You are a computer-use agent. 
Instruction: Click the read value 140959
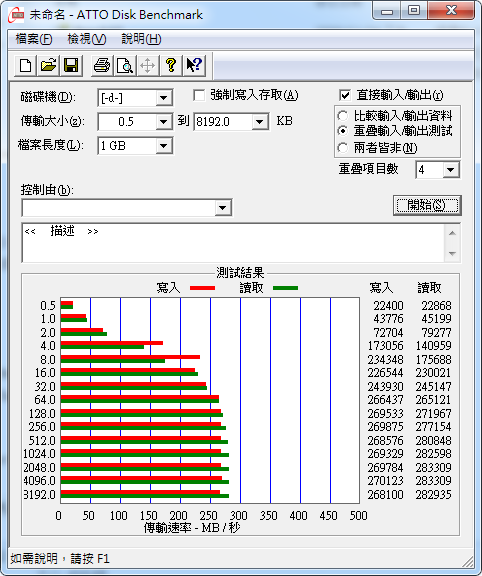coord(433,346)
